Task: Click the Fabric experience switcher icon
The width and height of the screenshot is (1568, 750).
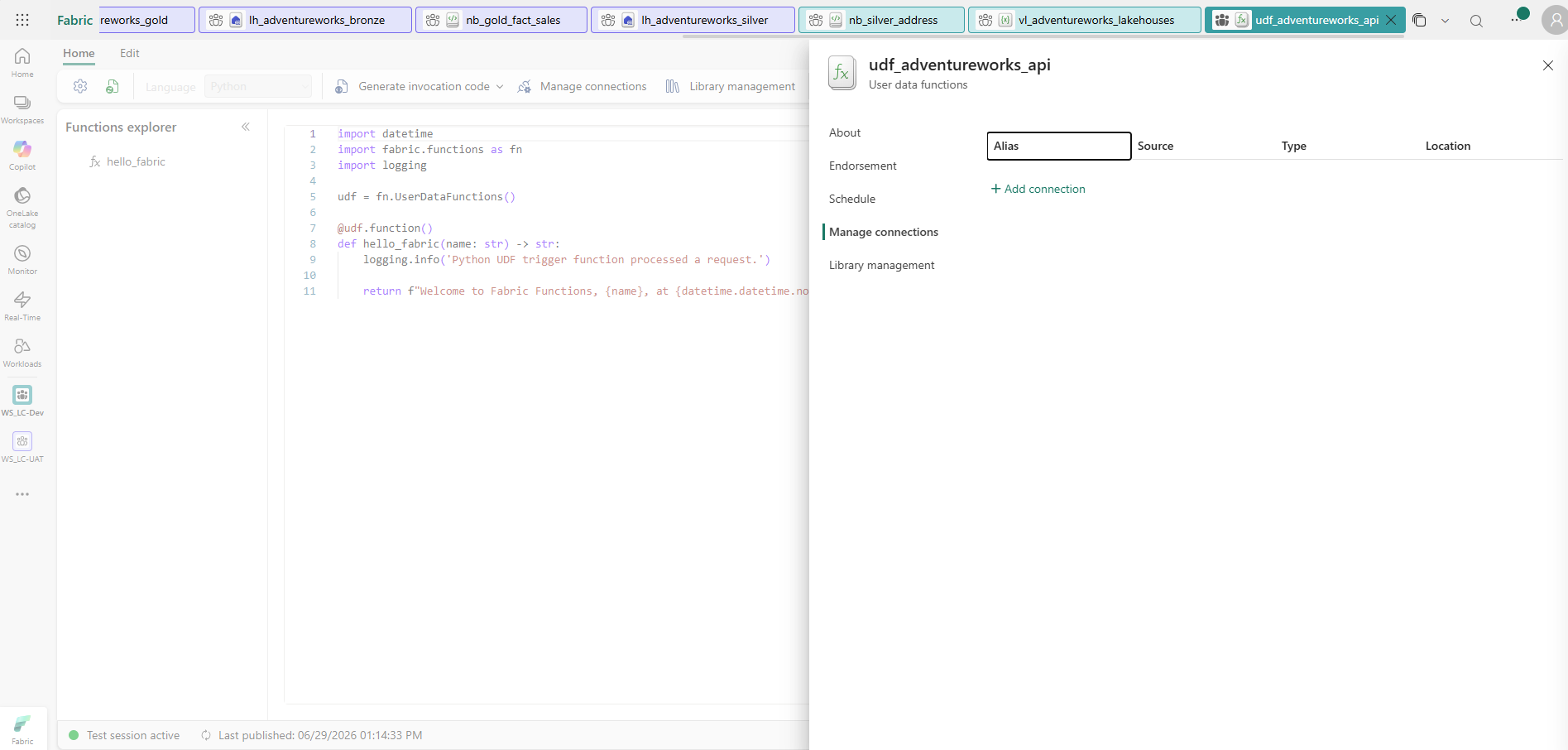Action: click(x=22, y=729)
